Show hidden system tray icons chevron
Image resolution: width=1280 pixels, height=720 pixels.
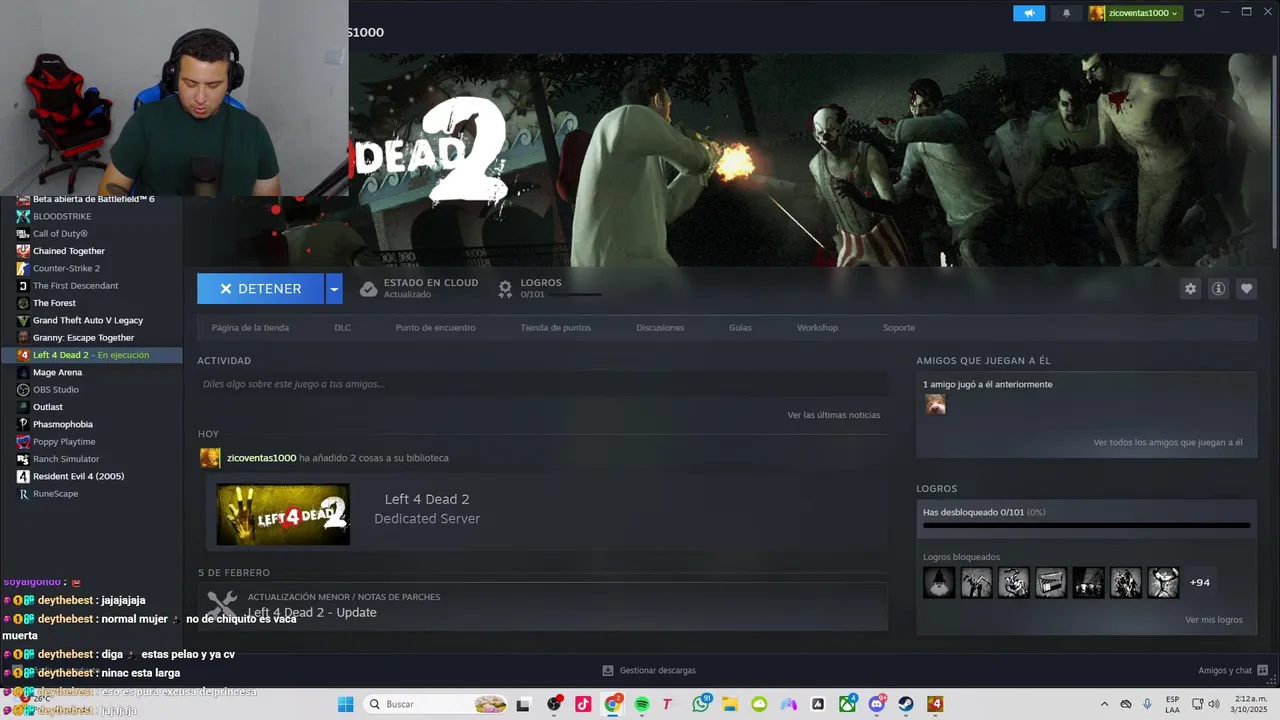1104,704
